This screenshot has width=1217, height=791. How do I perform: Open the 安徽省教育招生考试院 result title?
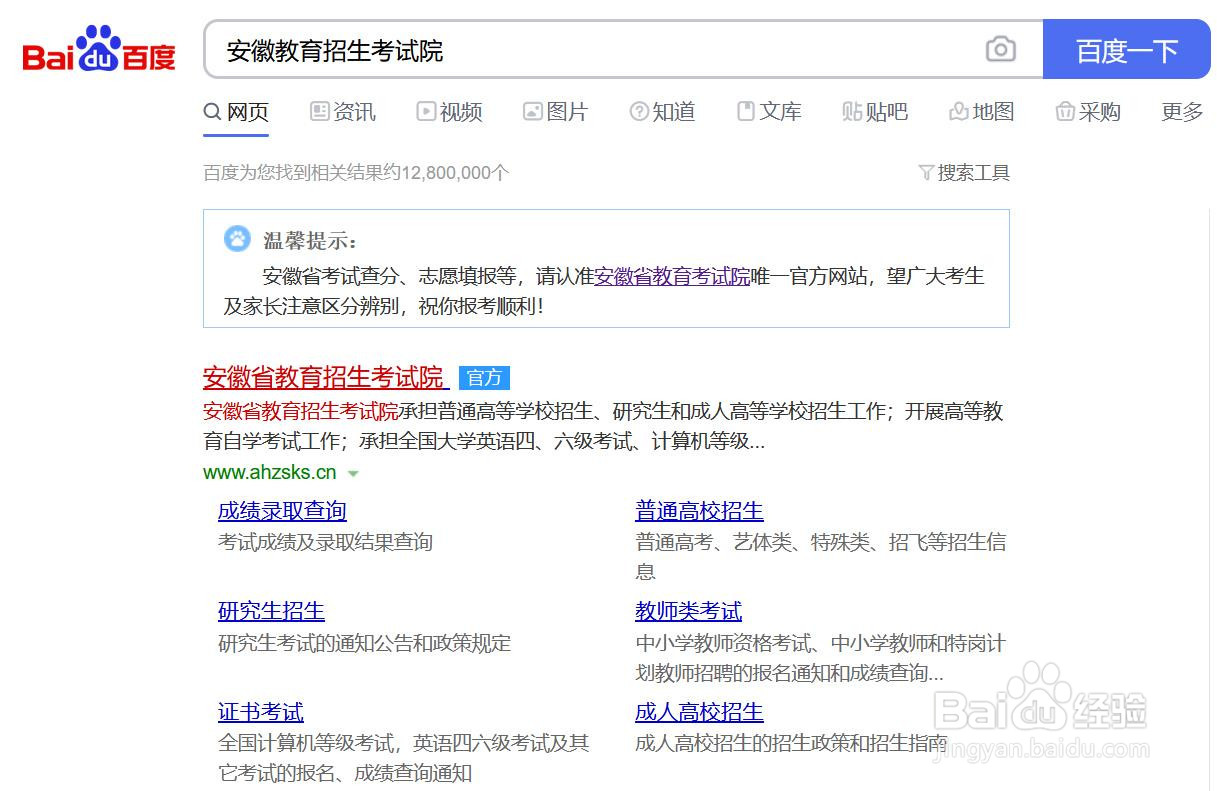tap(325, 378)
